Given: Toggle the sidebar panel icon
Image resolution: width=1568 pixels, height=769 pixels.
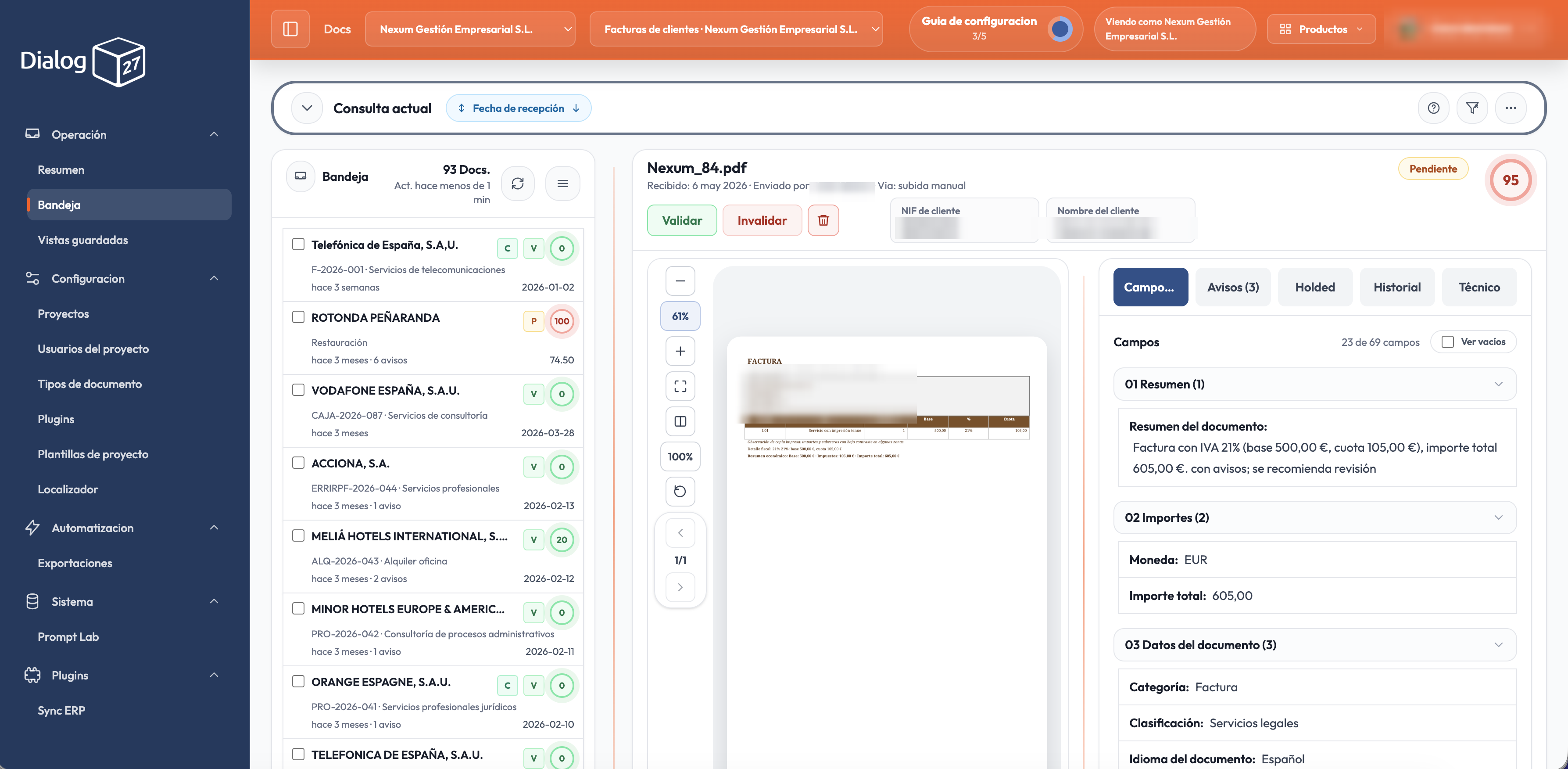Looking at the screenshot, I should (x=290, y=29).
